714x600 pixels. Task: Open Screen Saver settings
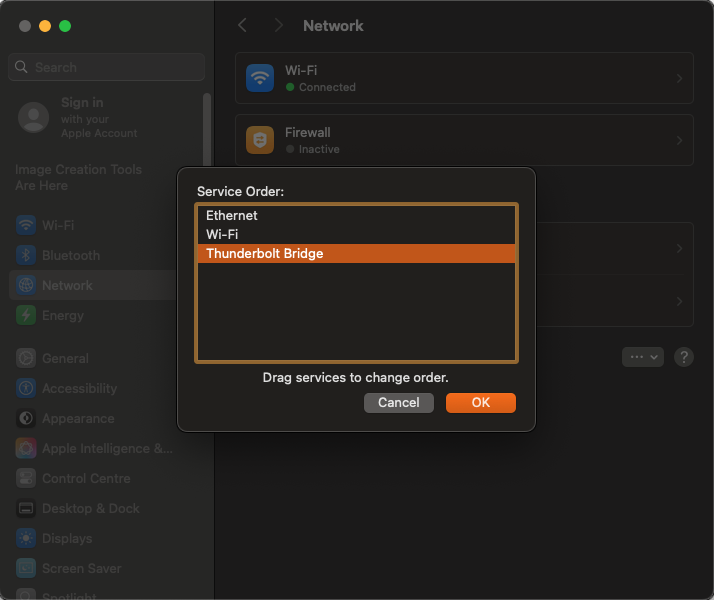coord(107,569)
